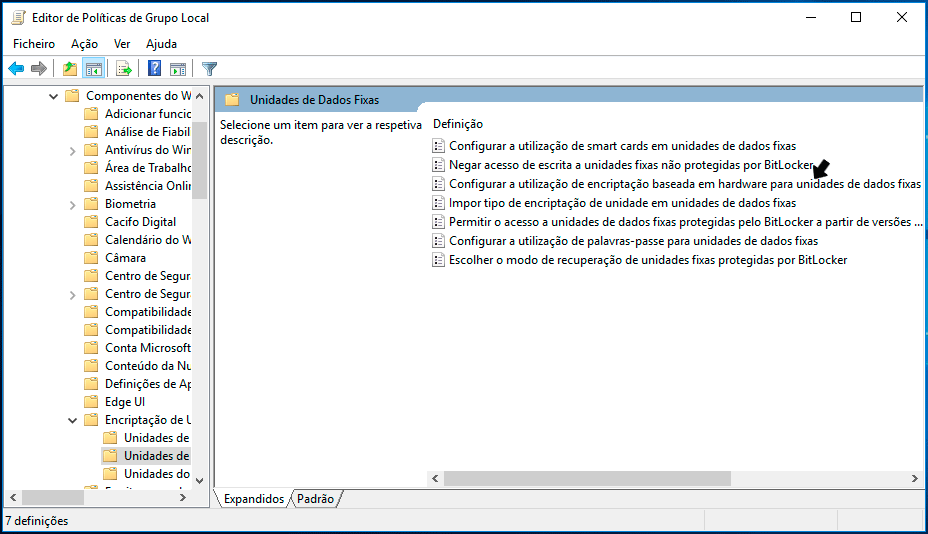The image size is (928, 534).
Task: Click the folder icon next to Biometria
Action: tap(91, 204)
